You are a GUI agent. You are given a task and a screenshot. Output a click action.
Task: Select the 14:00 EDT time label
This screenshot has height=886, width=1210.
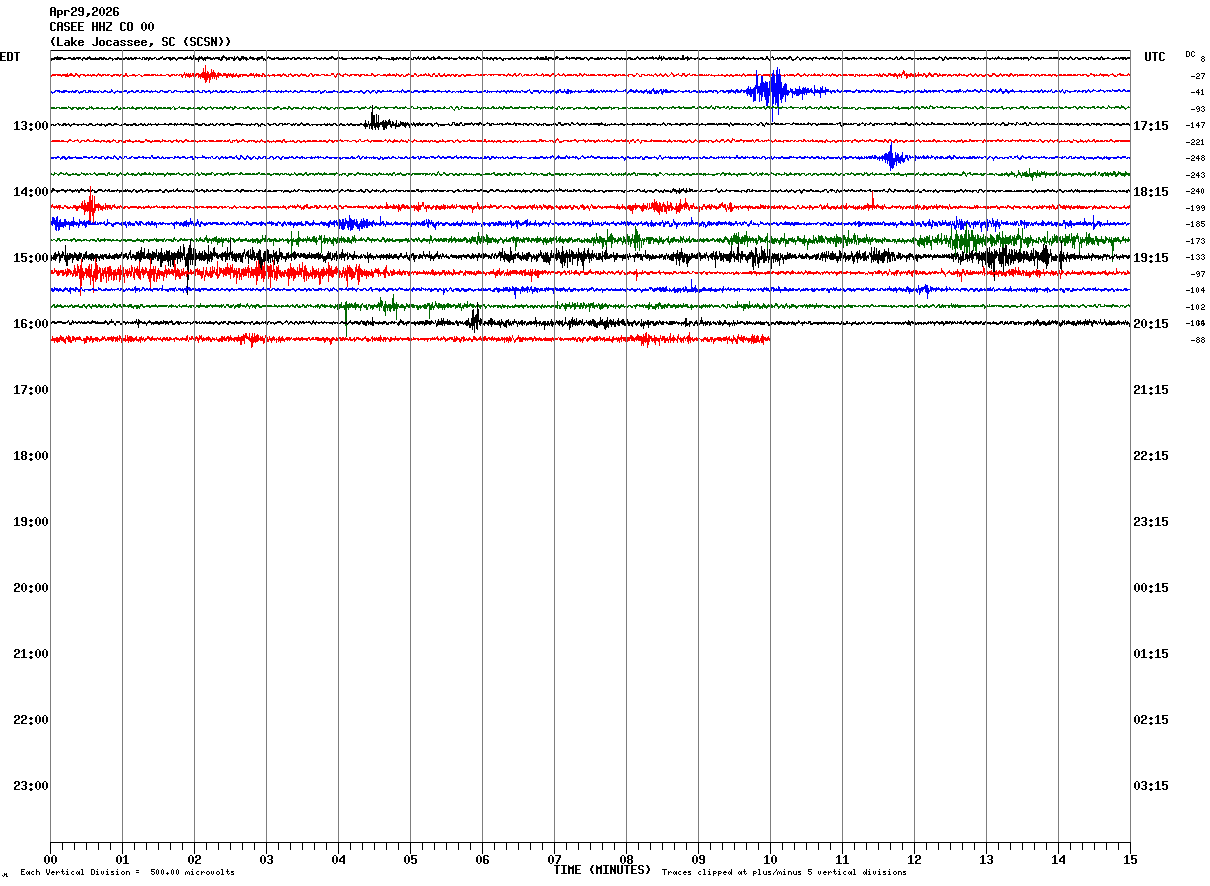tap(31, 192)
